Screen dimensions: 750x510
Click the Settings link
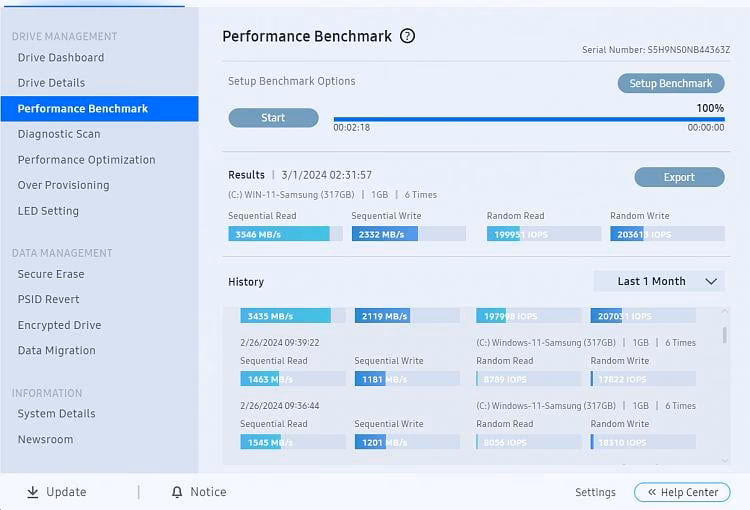(595, 492)
